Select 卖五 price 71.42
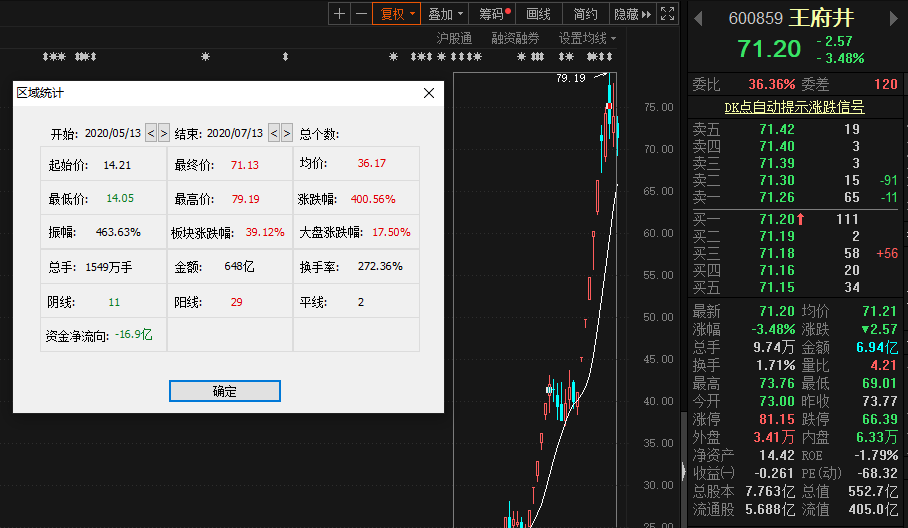The height and width of the screenshot is (528, 908). (x=777, y=129)
